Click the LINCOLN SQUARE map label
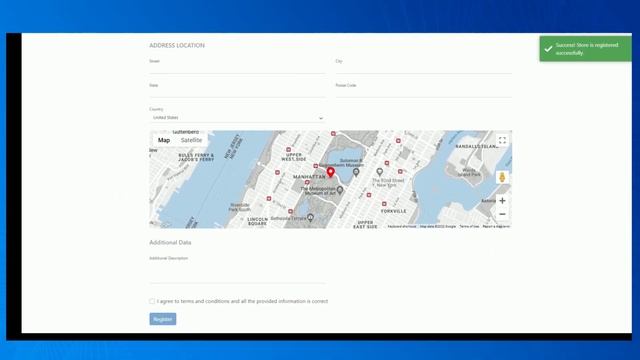 point(257,221)
